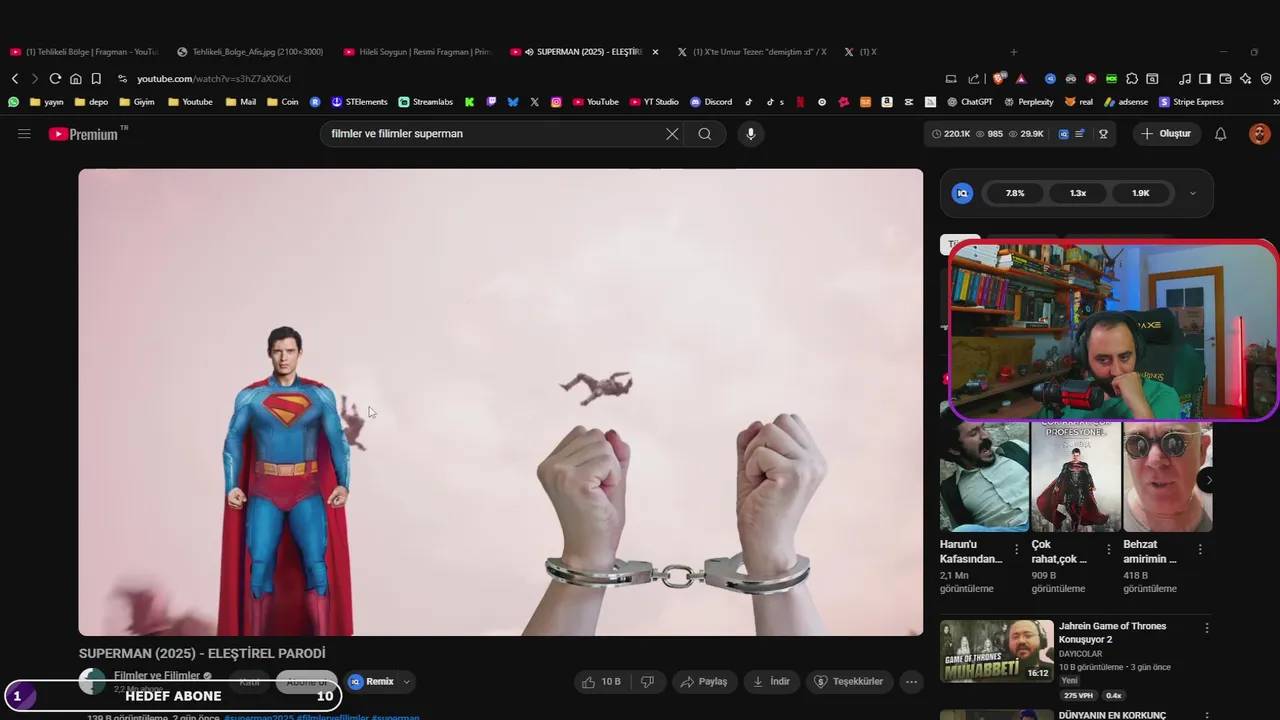1280x720 pixels.
Task: Open adsense bookmark
Action: click(1126, 102)
